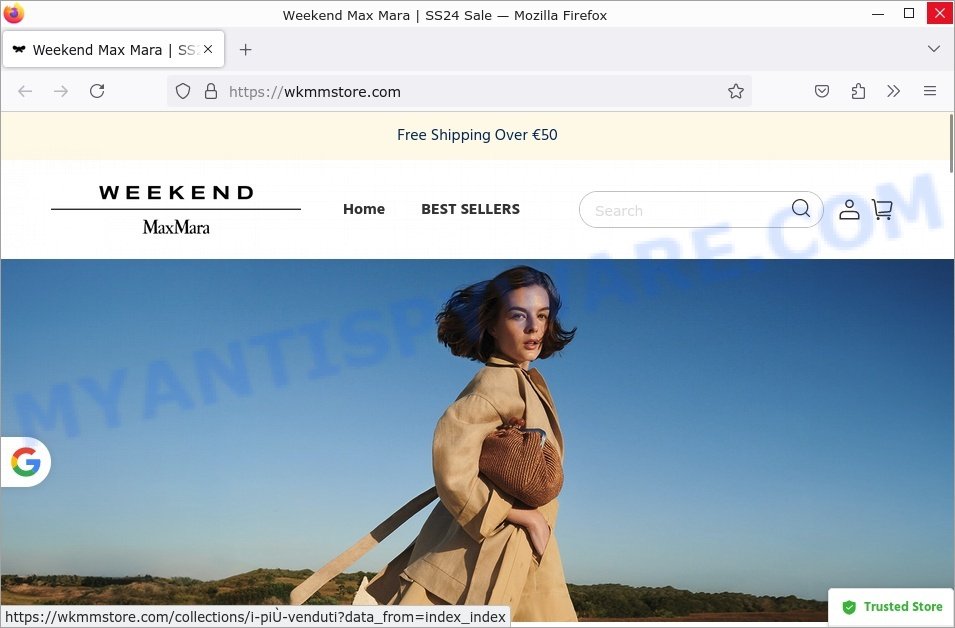Open the Home menu link
The width and height of the screenshot is (955, 628).
pos(364,209)
